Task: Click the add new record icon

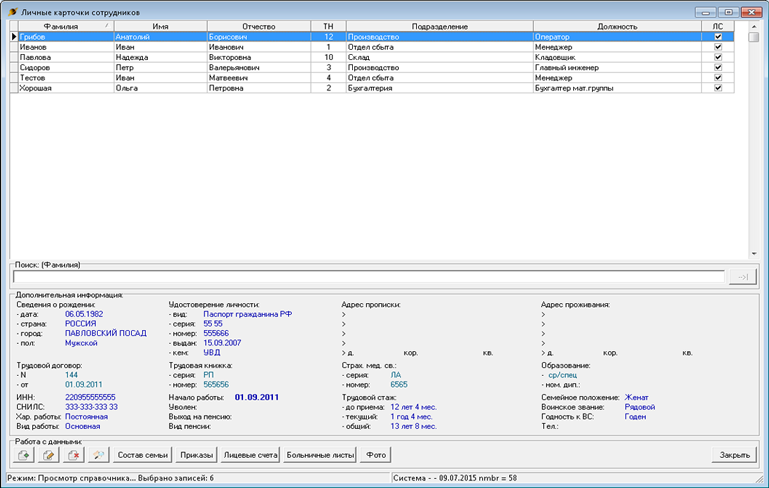Action: coord(23,455)
